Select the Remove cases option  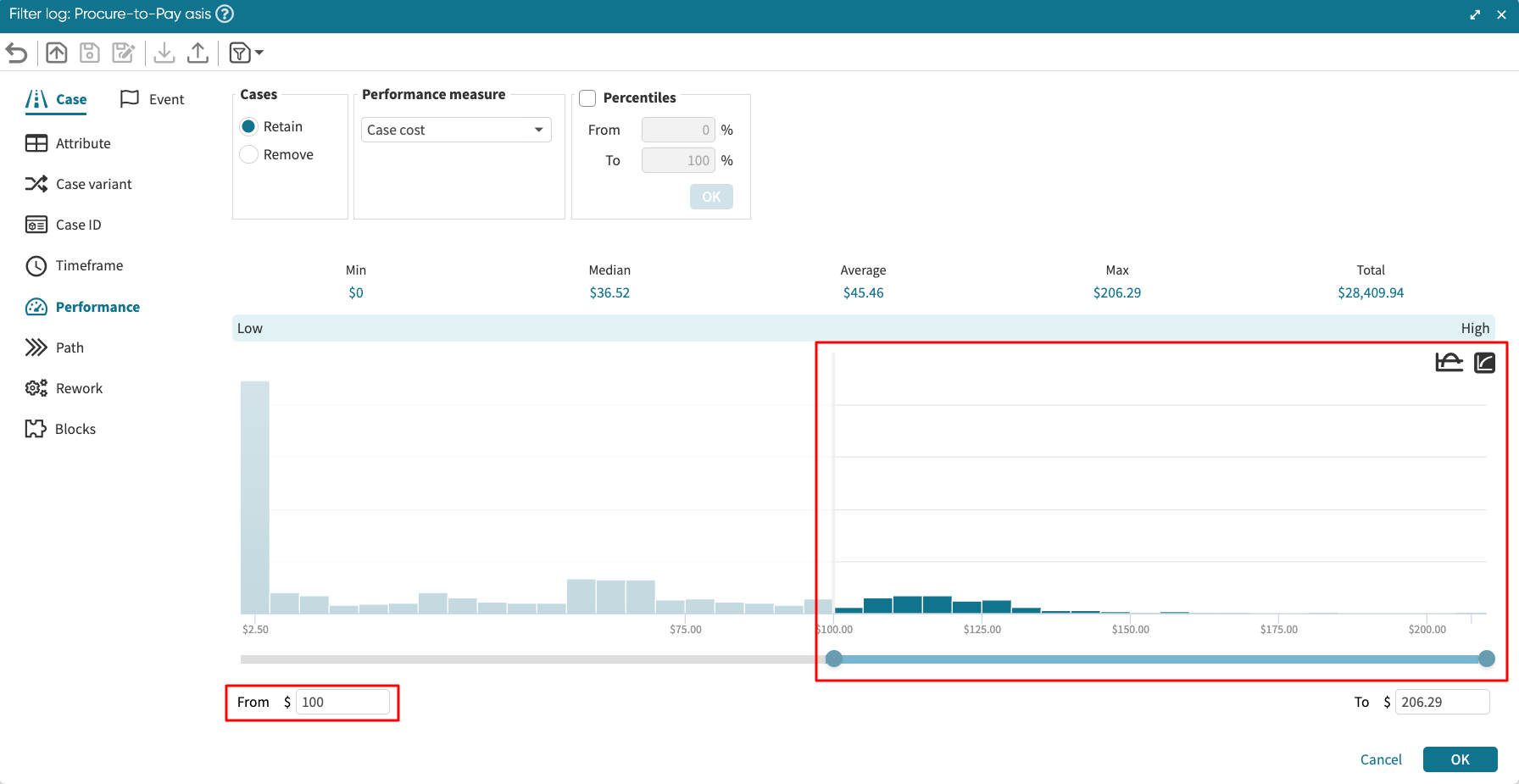coord(249,154)
